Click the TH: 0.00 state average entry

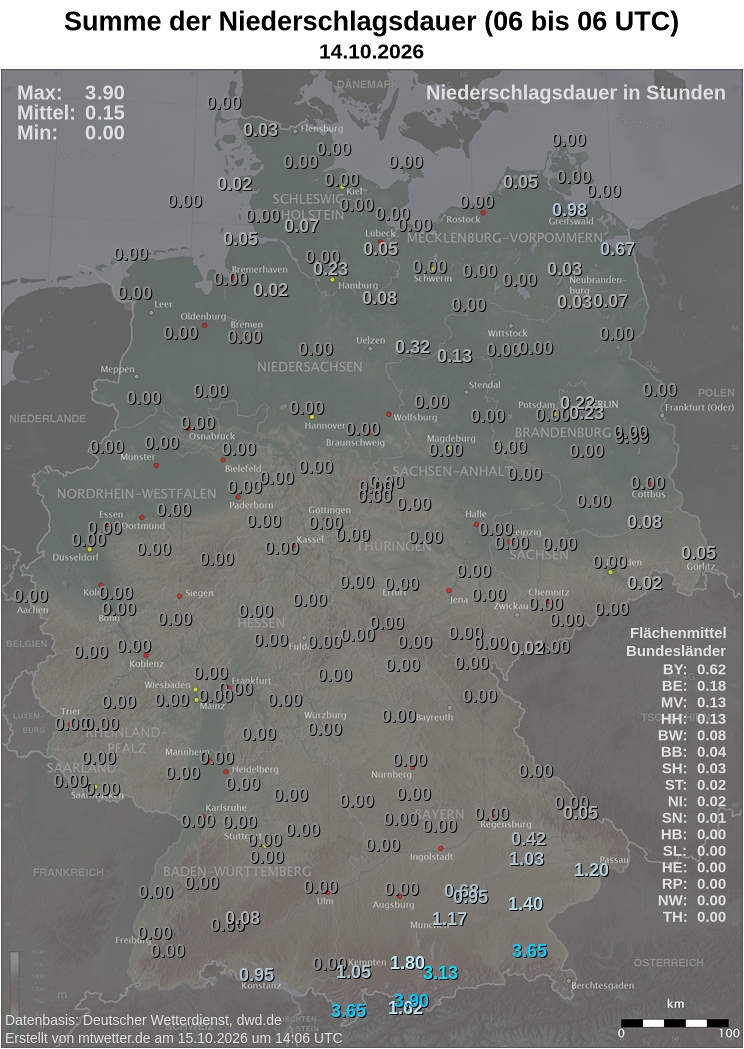pos(694,917)
